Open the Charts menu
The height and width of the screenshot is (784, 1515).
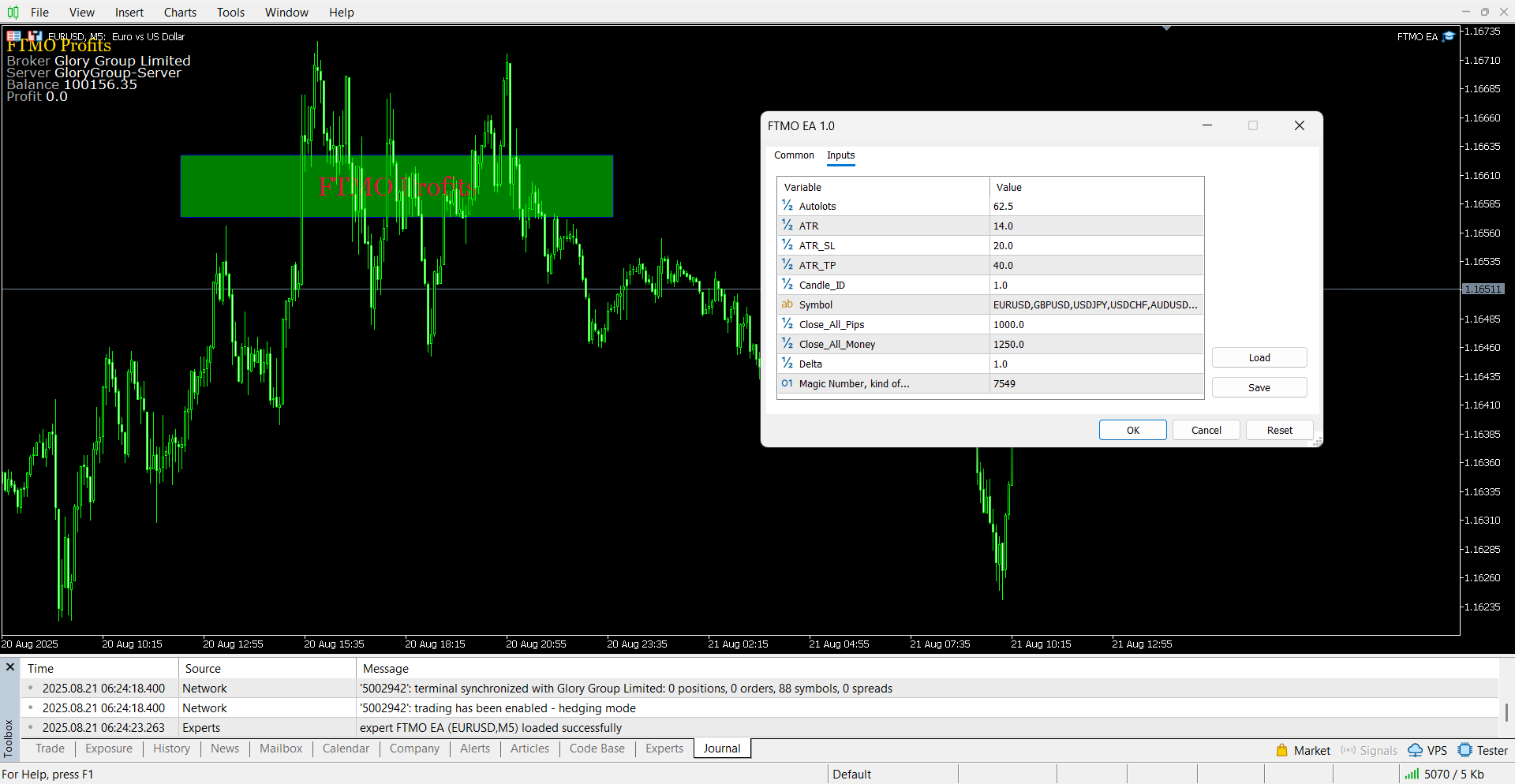pos(181,12)
